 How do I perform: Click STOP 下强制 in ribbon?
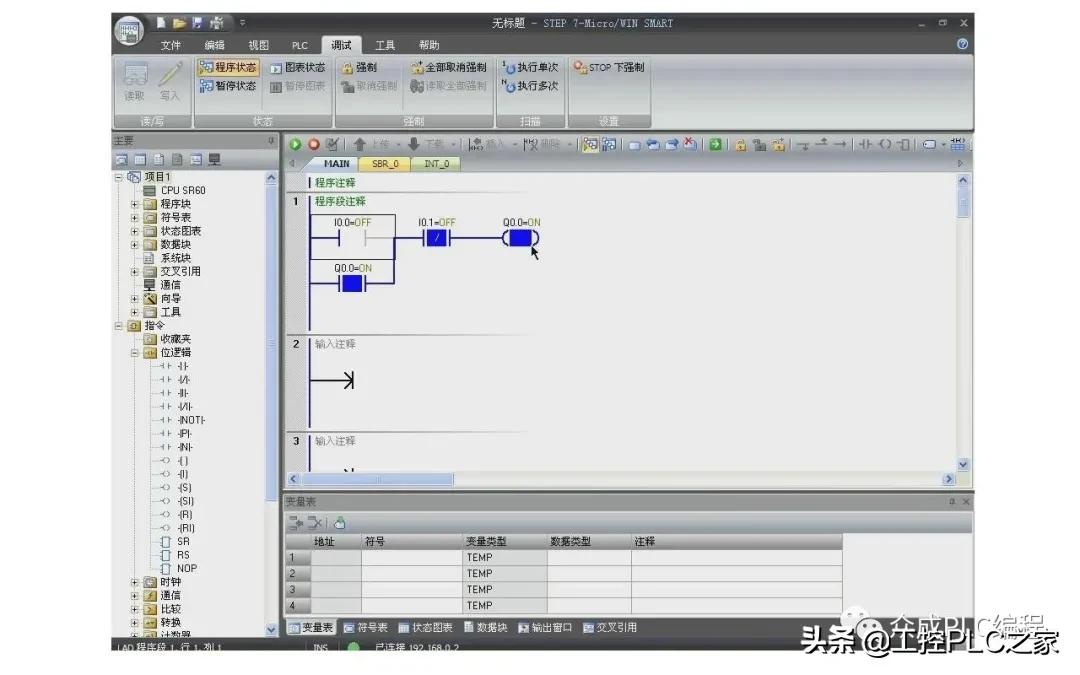click(609, 67)
